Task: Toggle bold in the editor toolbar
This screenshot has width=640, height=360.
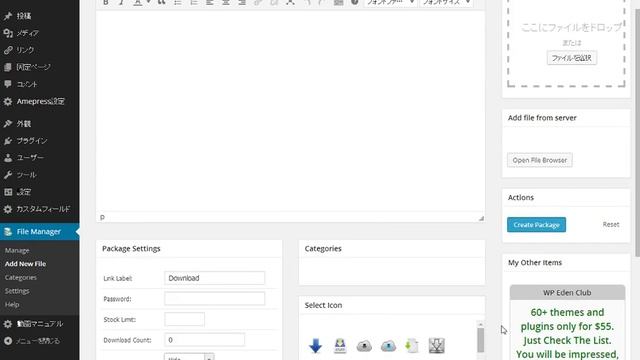Action: pos(106,2)
